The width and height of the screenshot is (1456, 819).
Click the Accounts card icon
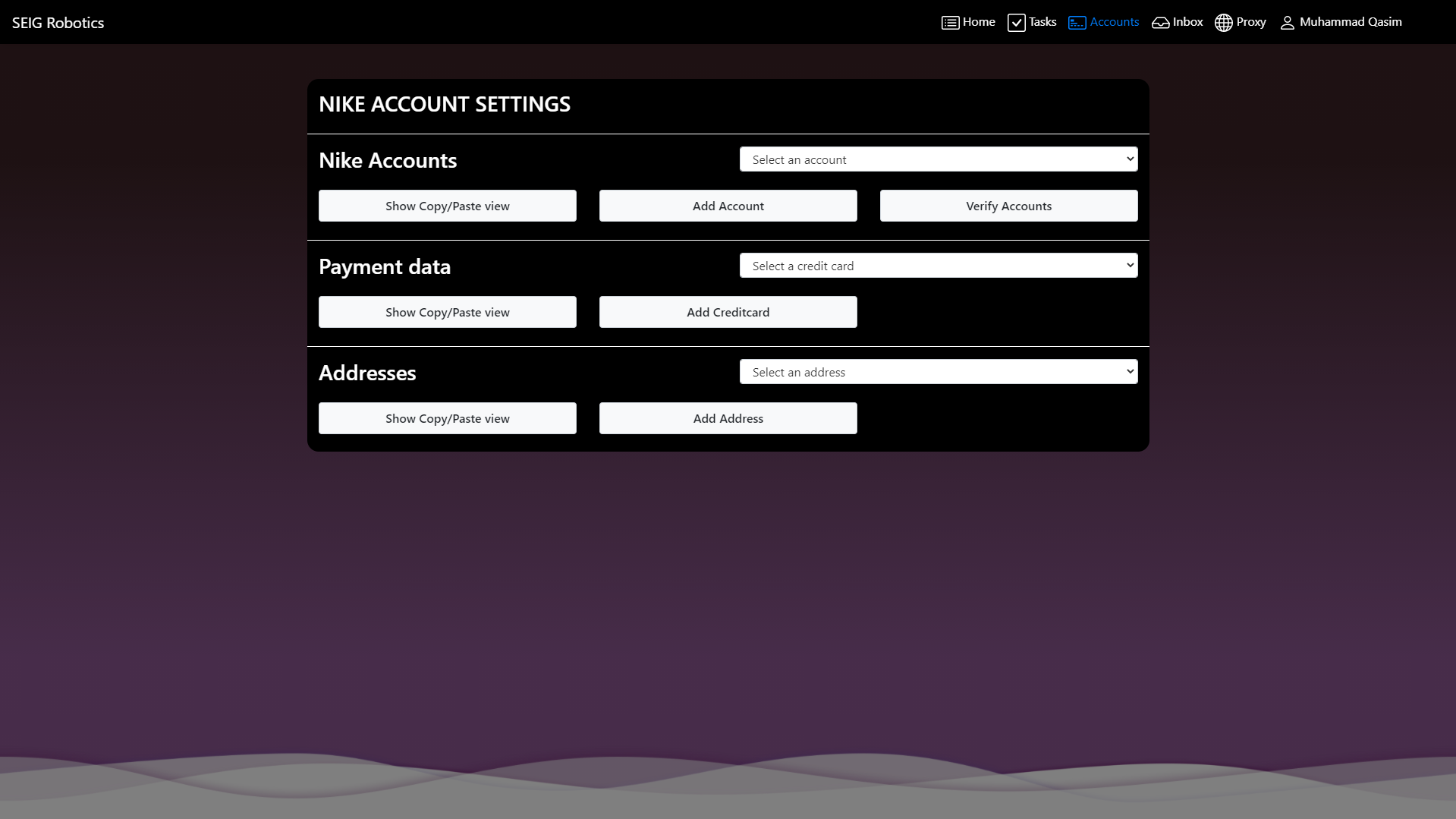(x=1077, y=23)
